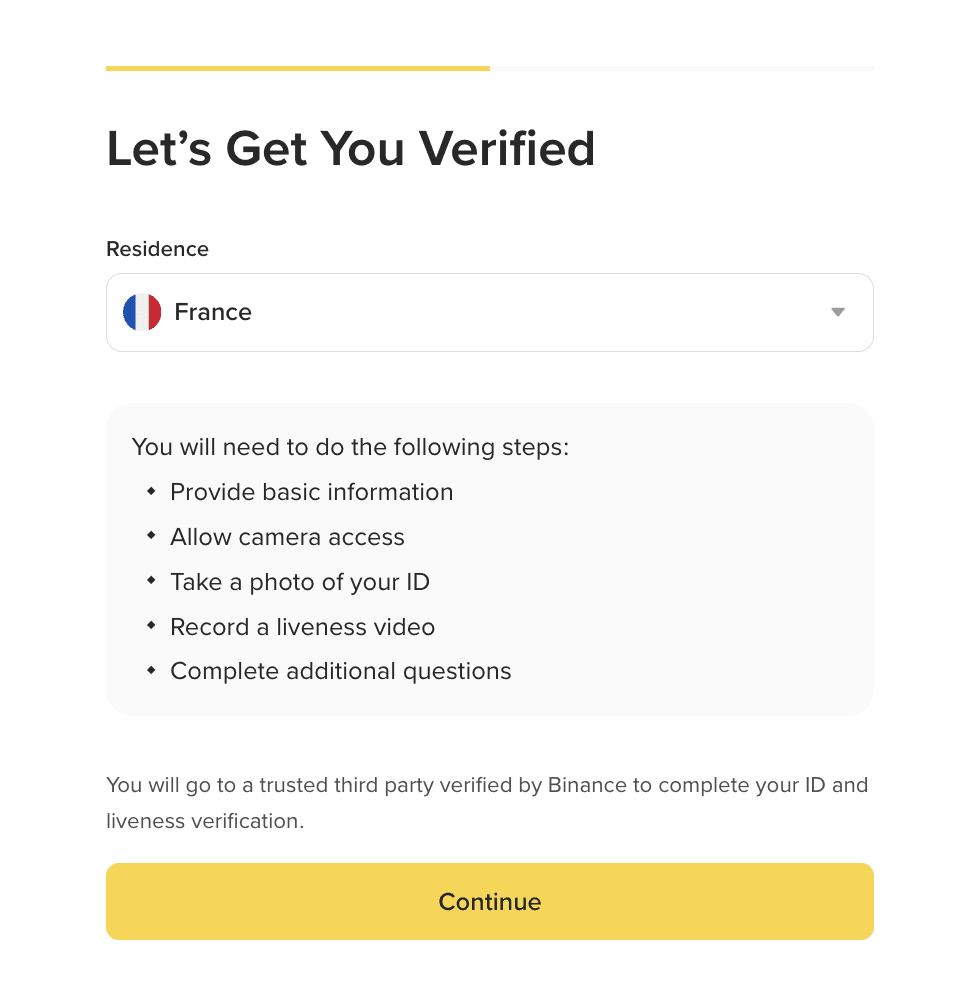Click the 'Let's Get You Verified' heading

(x=351, y=149)
